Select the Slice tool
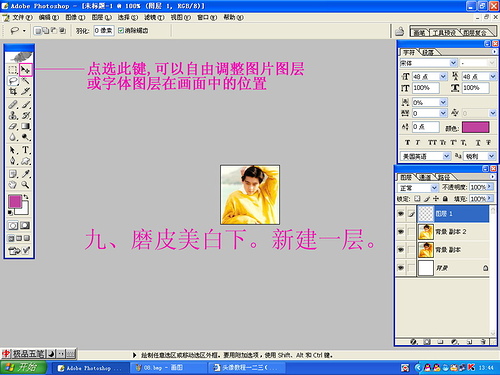The image size is (500, 375). pos(26,91)
